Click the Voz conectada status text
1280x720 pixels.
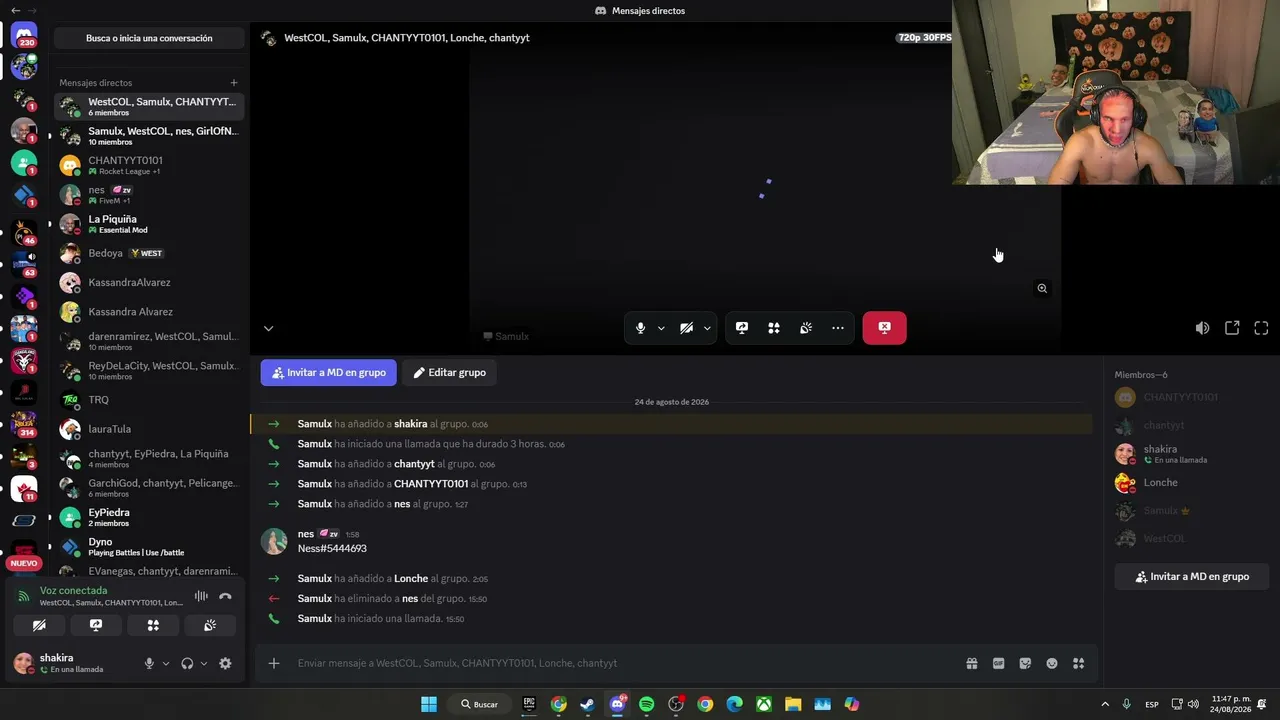pos(73,590)
